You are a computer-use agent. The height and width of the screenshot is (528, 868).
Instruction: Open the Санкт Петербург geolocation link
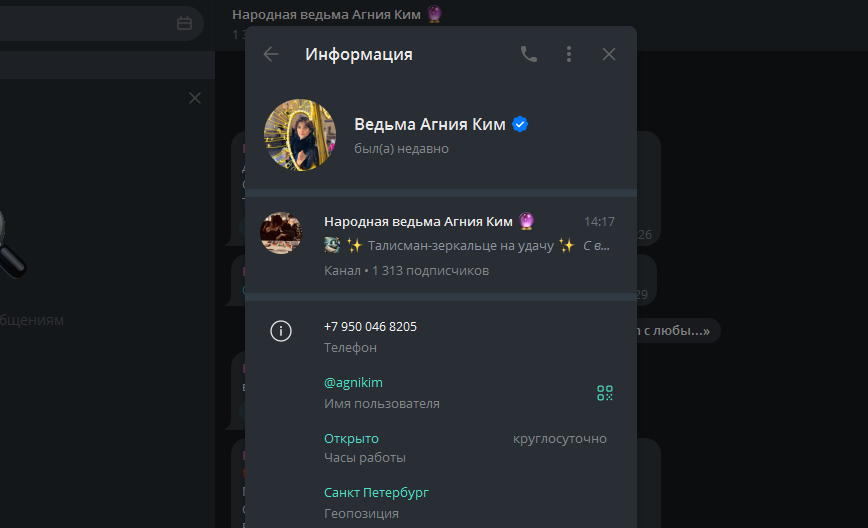[376, 492]
